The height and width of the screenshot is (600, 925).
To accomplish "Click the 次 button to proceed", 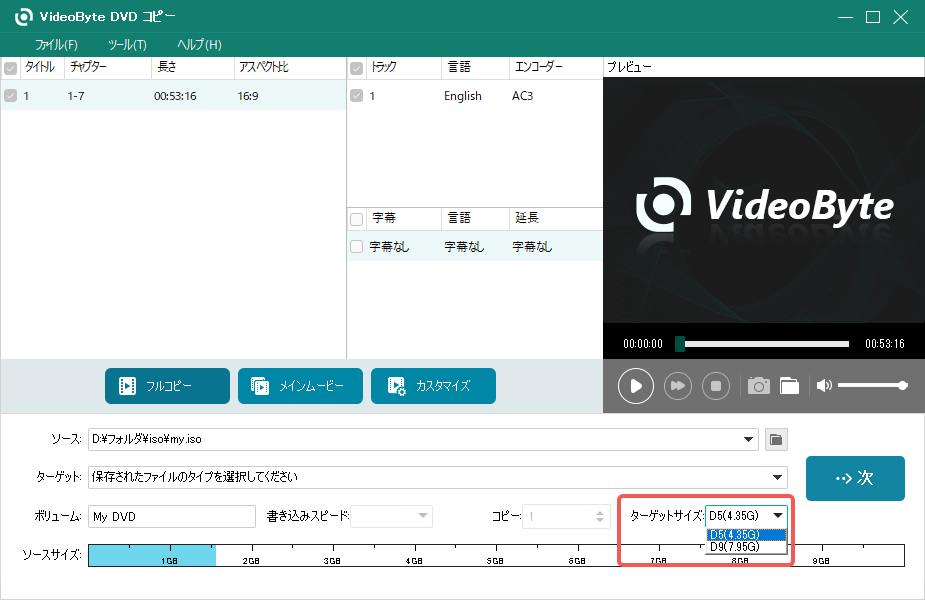I will tap(855, 478).
